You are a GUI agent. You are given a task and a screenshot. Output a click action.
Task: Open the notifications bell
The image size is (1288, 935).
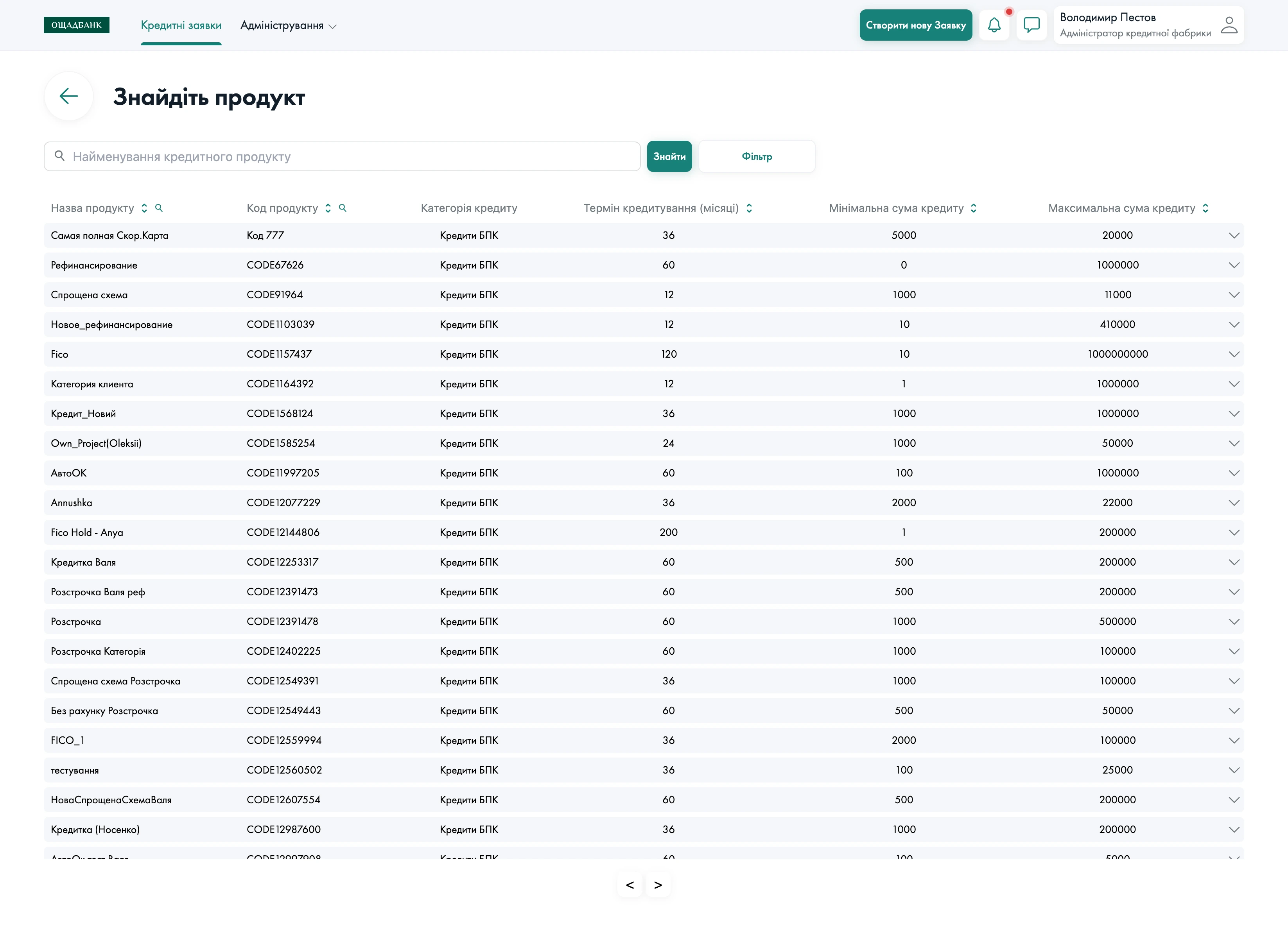(994, 25)
